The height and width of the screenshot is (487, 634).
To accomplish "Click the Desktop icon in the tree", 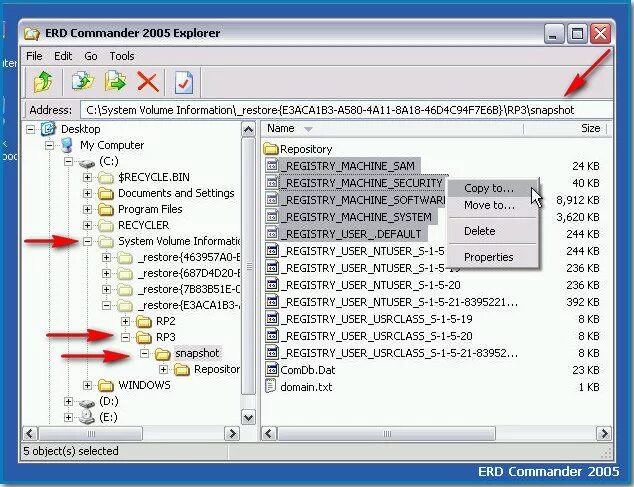I will click(x=48, y=129).
